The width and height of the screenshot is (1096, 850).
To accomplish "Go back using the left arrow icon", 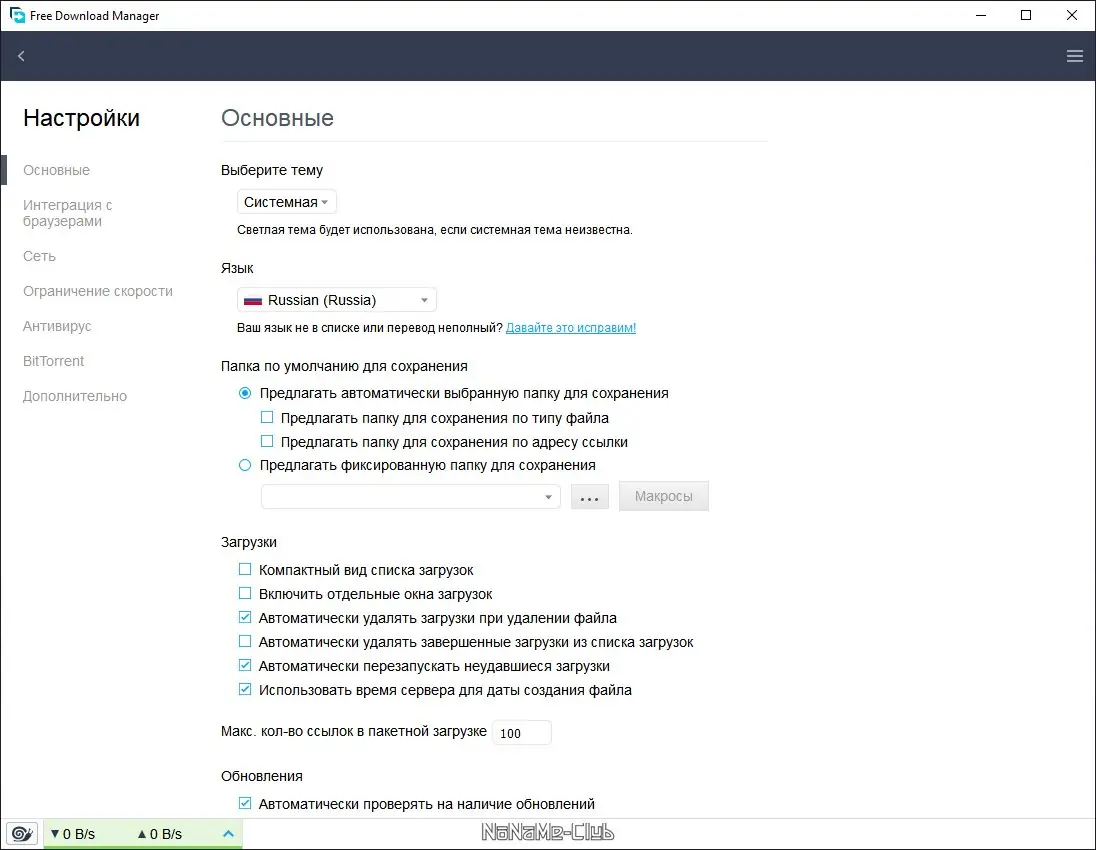I will pos(21,56).
